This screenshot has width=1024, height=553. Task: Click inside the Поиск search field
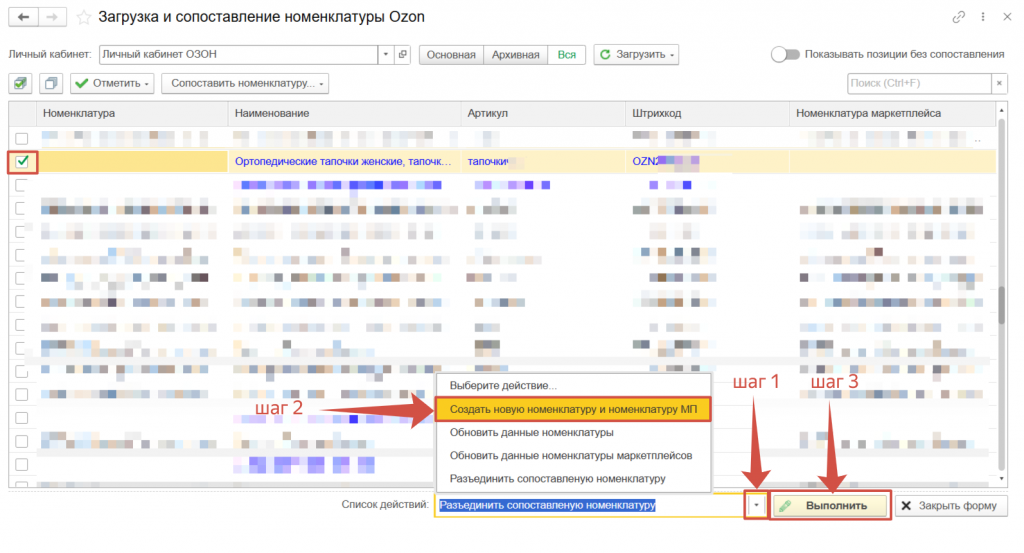tap(917, 83)
